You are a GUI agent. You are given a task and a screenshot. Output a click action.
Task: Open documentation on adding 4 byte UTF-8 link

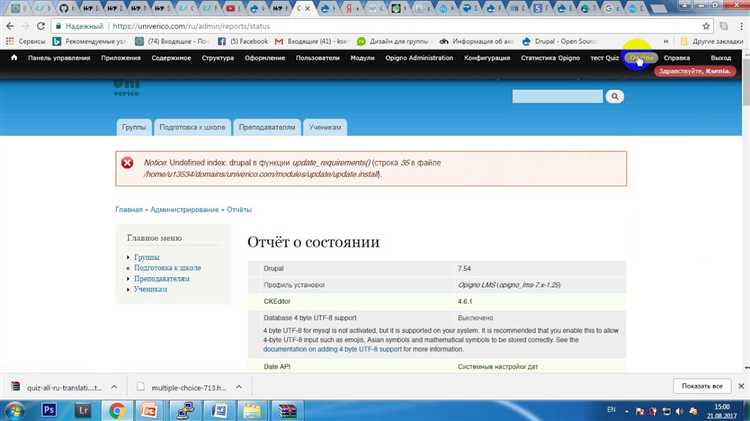click(332, 349)
